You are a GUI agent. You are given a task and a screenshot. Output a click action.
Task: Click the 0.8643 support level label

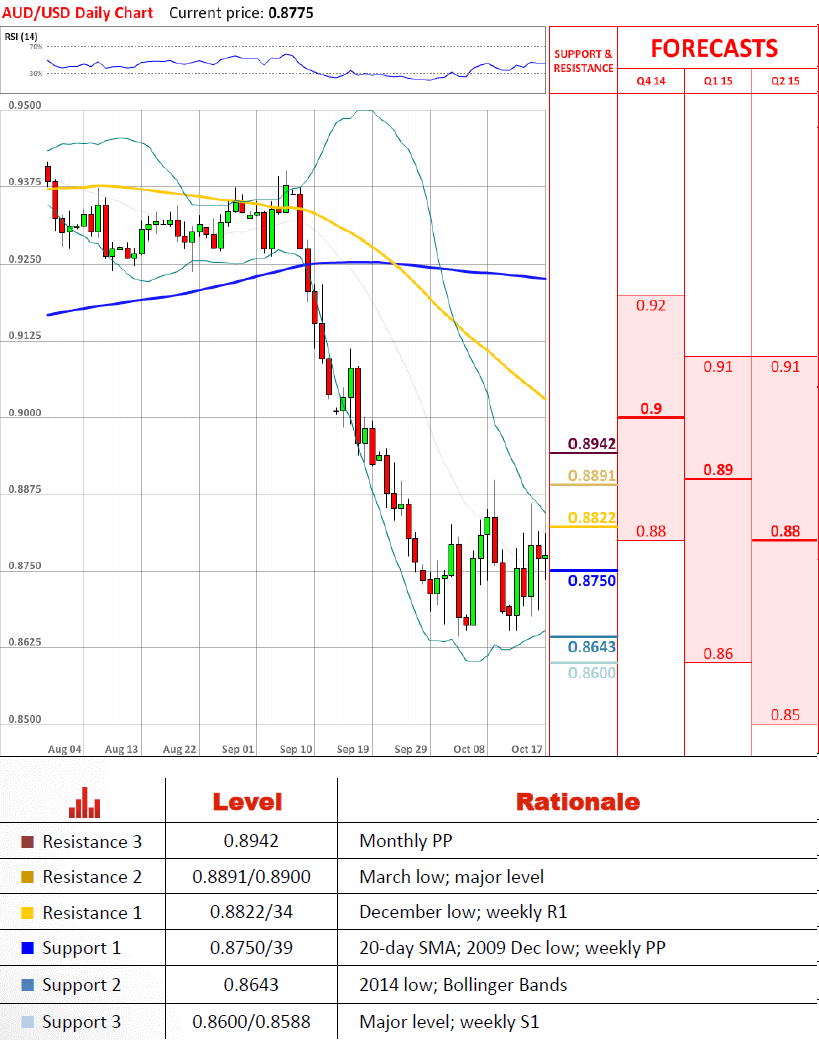[592, 647]
